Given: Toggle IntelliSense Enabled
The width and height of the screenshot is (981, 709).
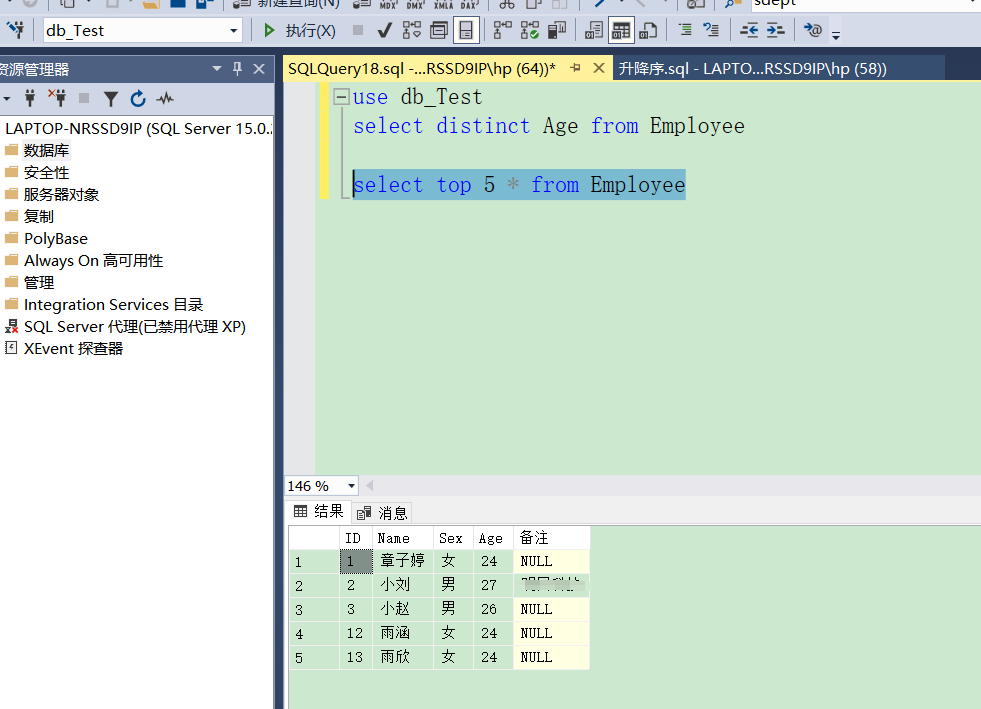Looking at the screenshot, I should click(x=466, y=30).
